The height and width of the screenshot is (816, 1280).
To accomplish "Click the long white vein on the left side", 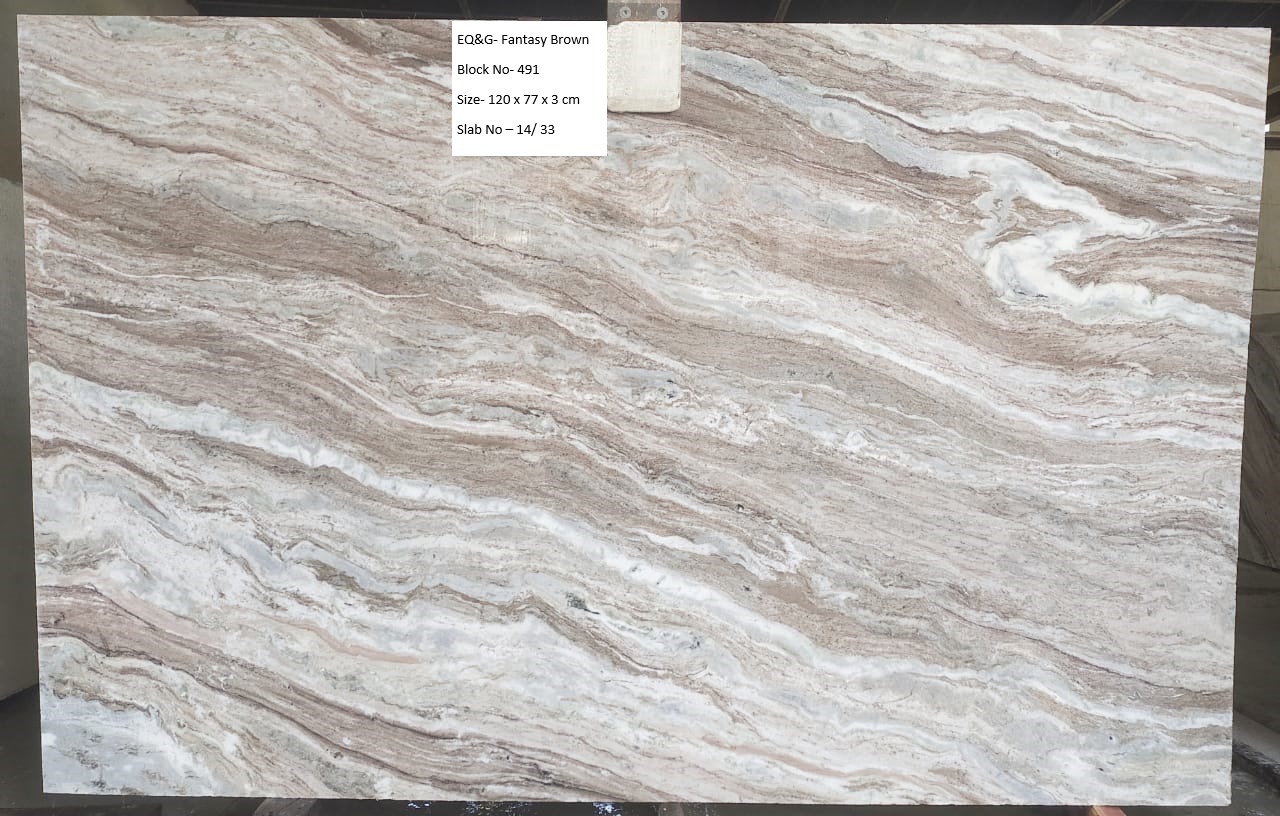I will [200, 420].
